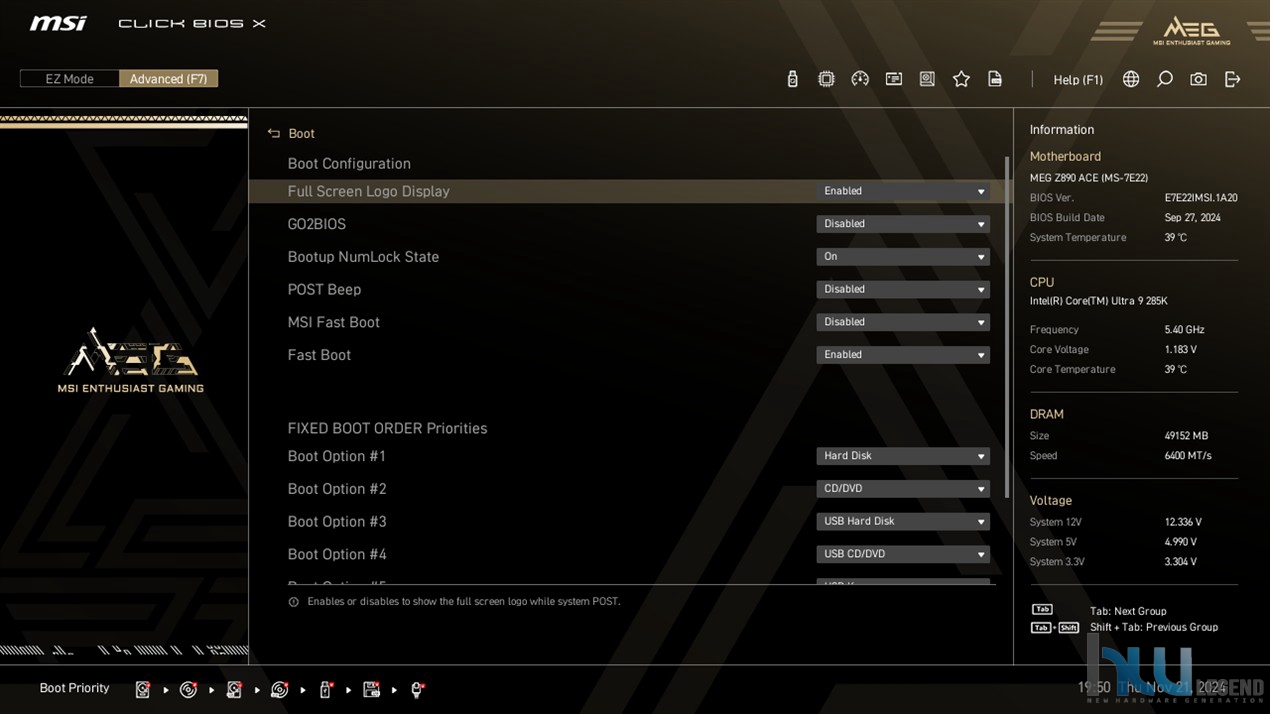Switch to EZ Mode tab
The height and width of the screenshot is (714, 1270).
pos(69,79)
